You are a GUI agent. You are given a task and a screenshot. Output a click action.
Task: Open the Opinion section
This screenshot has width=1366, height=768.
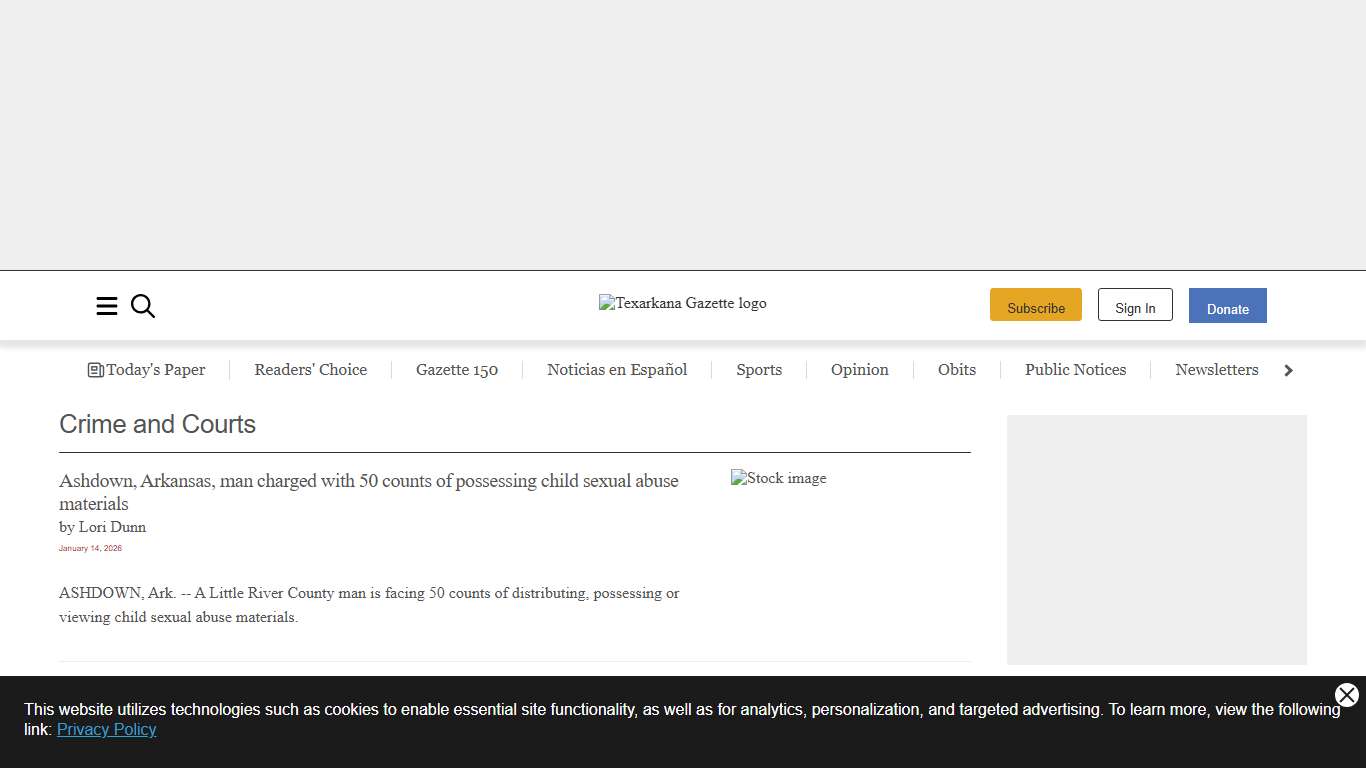coord(859,370)
